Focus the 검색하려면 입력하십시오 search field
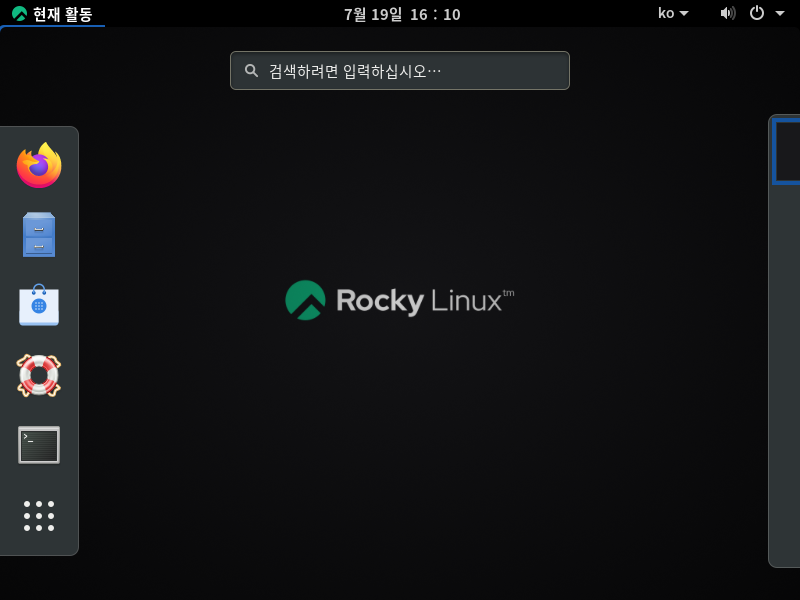Screen dimensions: 800x600 (x=399, y=70)
